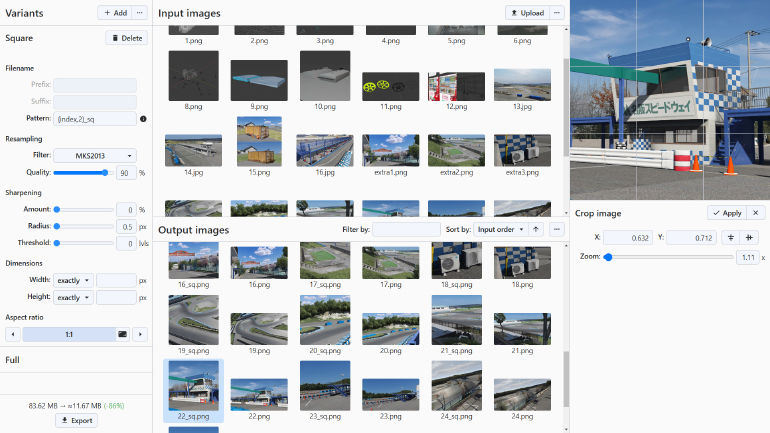Adjust the crop Zoom slider
770x433 pixels.
click(668, 257)
